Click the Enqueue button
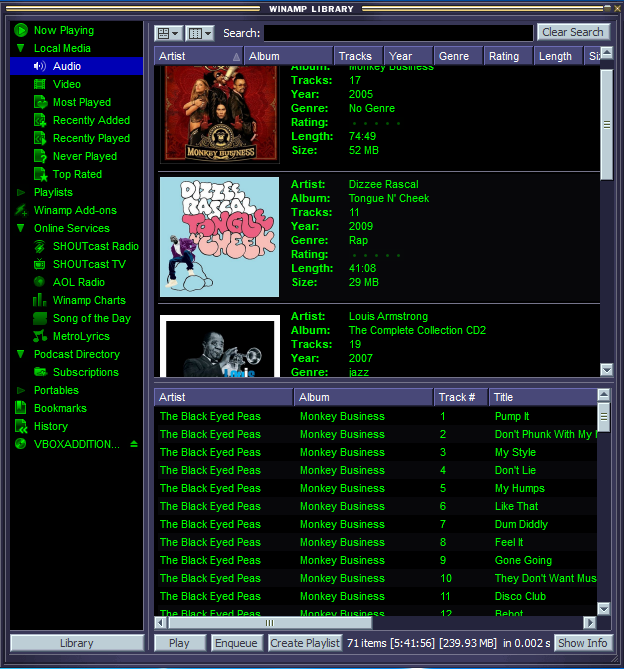Screen dimensions: 624x669 click(x=236, y=643)
